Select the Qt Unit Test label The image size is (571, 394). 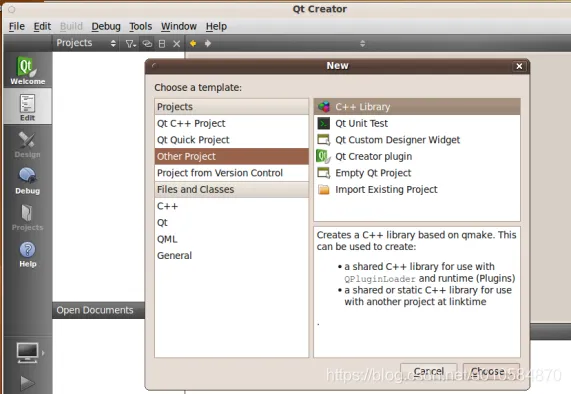click(x=362, y=123)
